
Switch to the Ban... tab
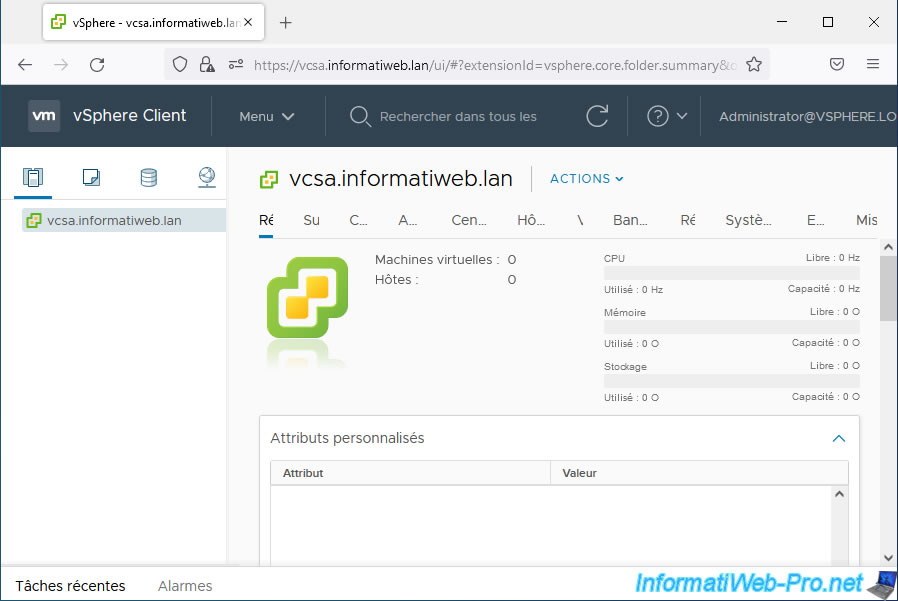pos(630,220)
